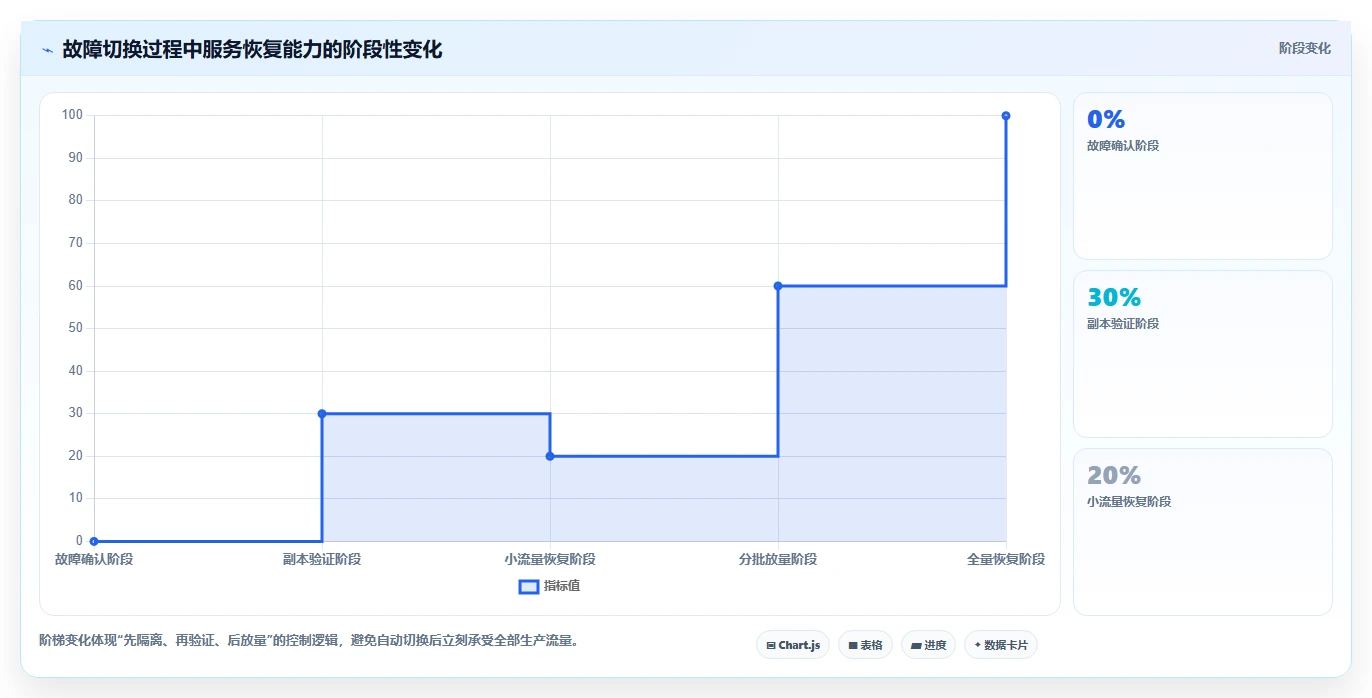Click the chart title 故障切换过程中服务恢复能力的阶段性变化

click(x=252, y=49)
